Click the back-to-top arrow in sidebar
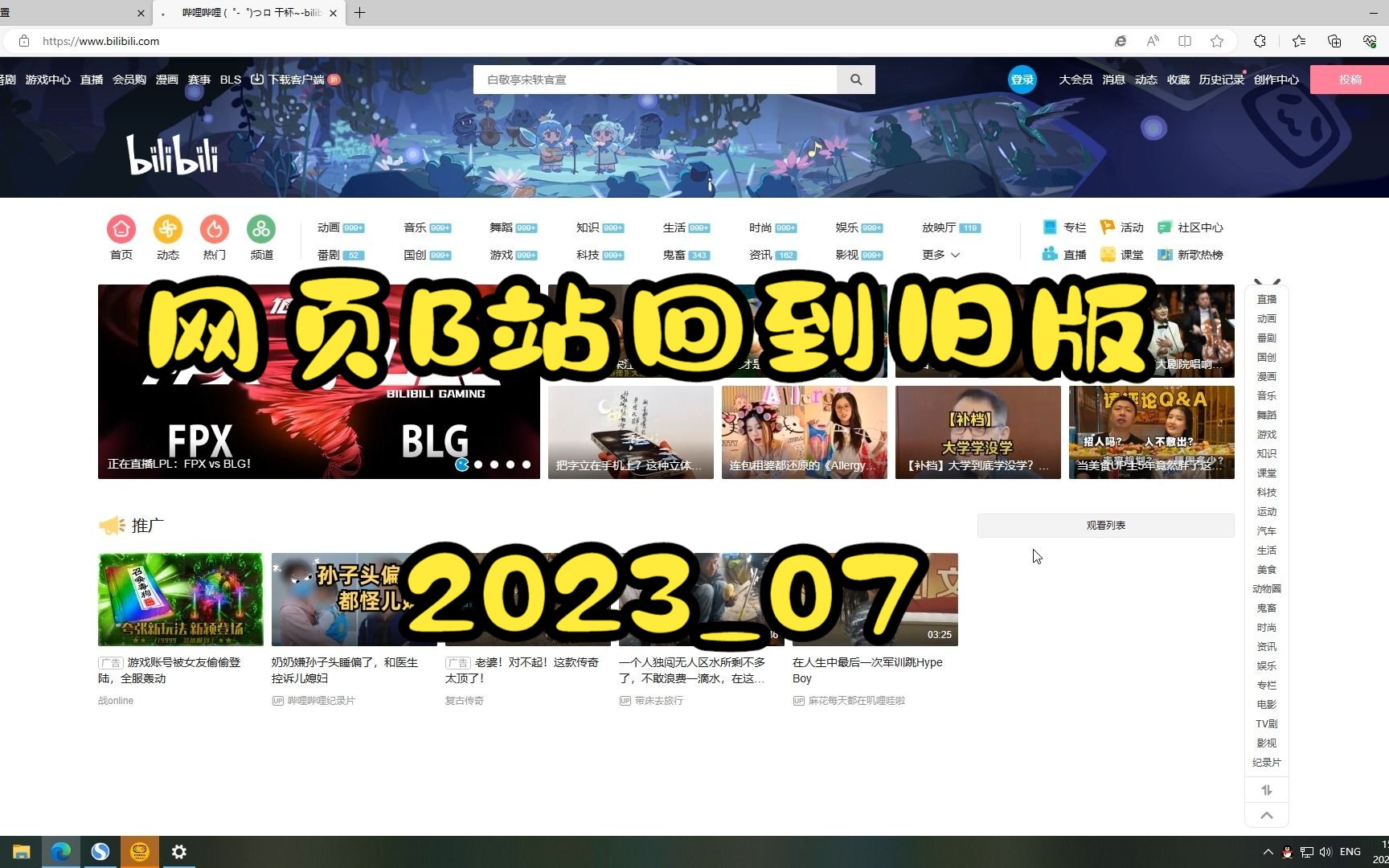Image resolution: width=1389 pixels, height=868 pixels. click(x=1267, y=815)
